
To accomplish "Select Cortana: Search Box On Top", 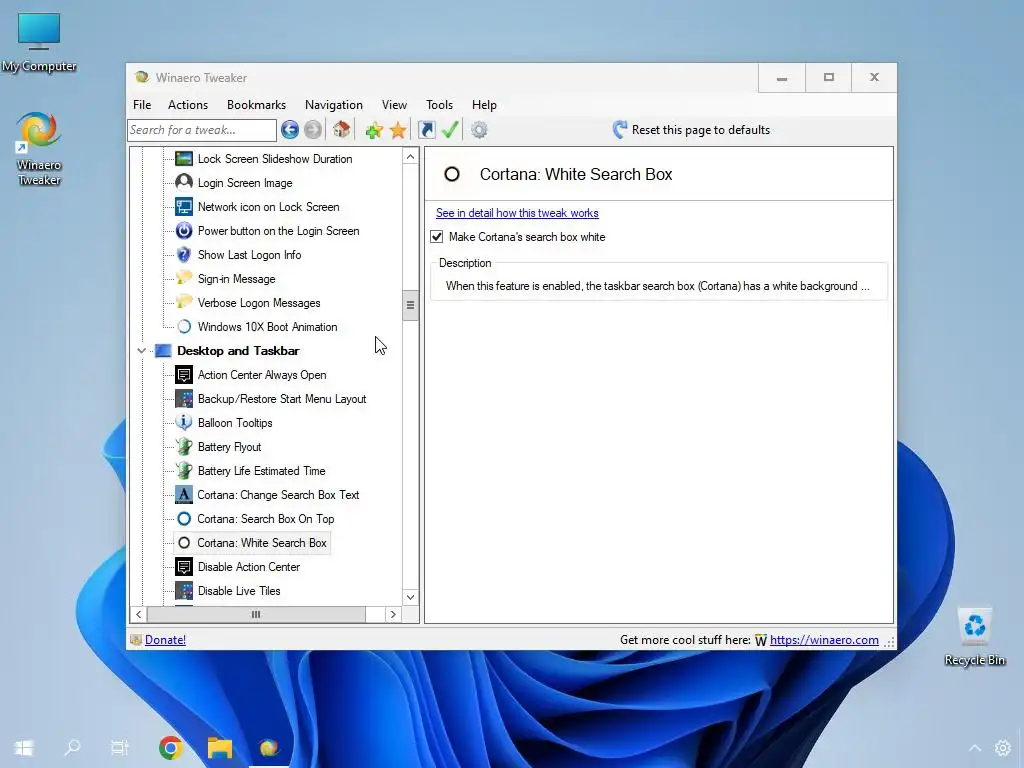I will (x=266, y=519).
